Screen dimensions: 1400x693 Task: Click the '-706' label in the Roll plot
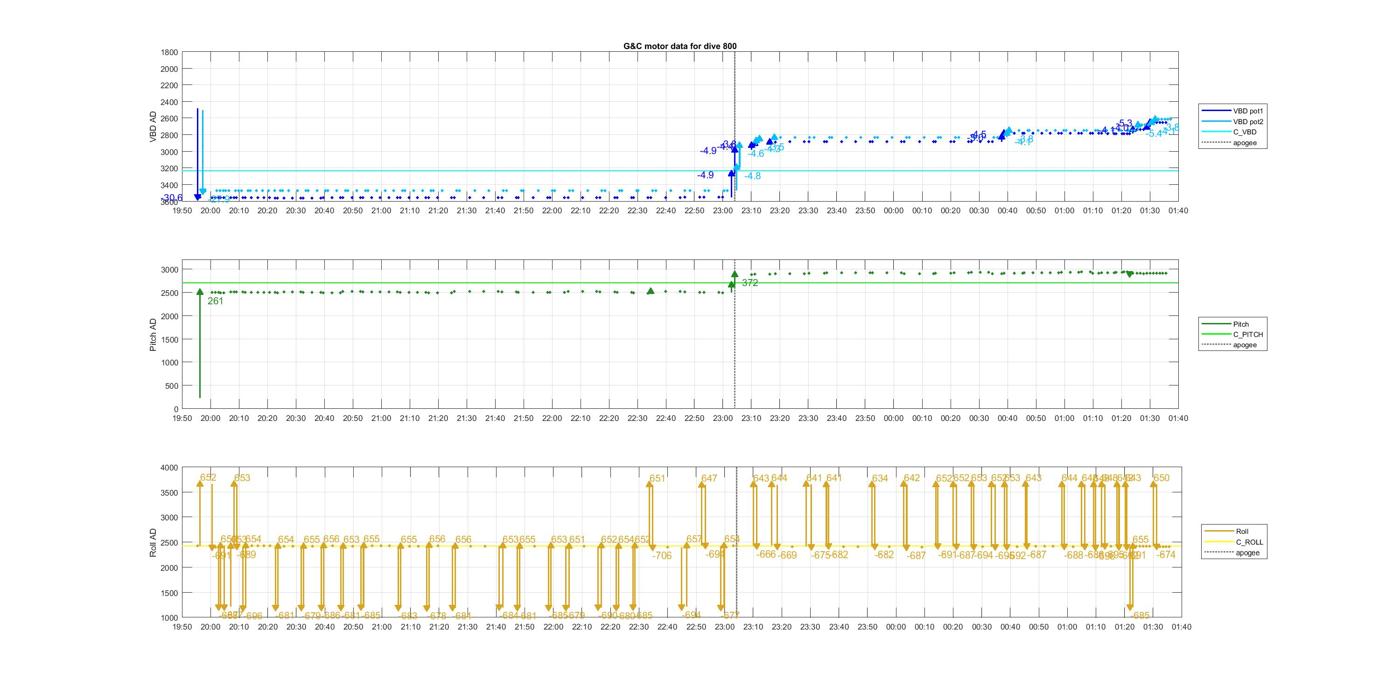(662, 555)
